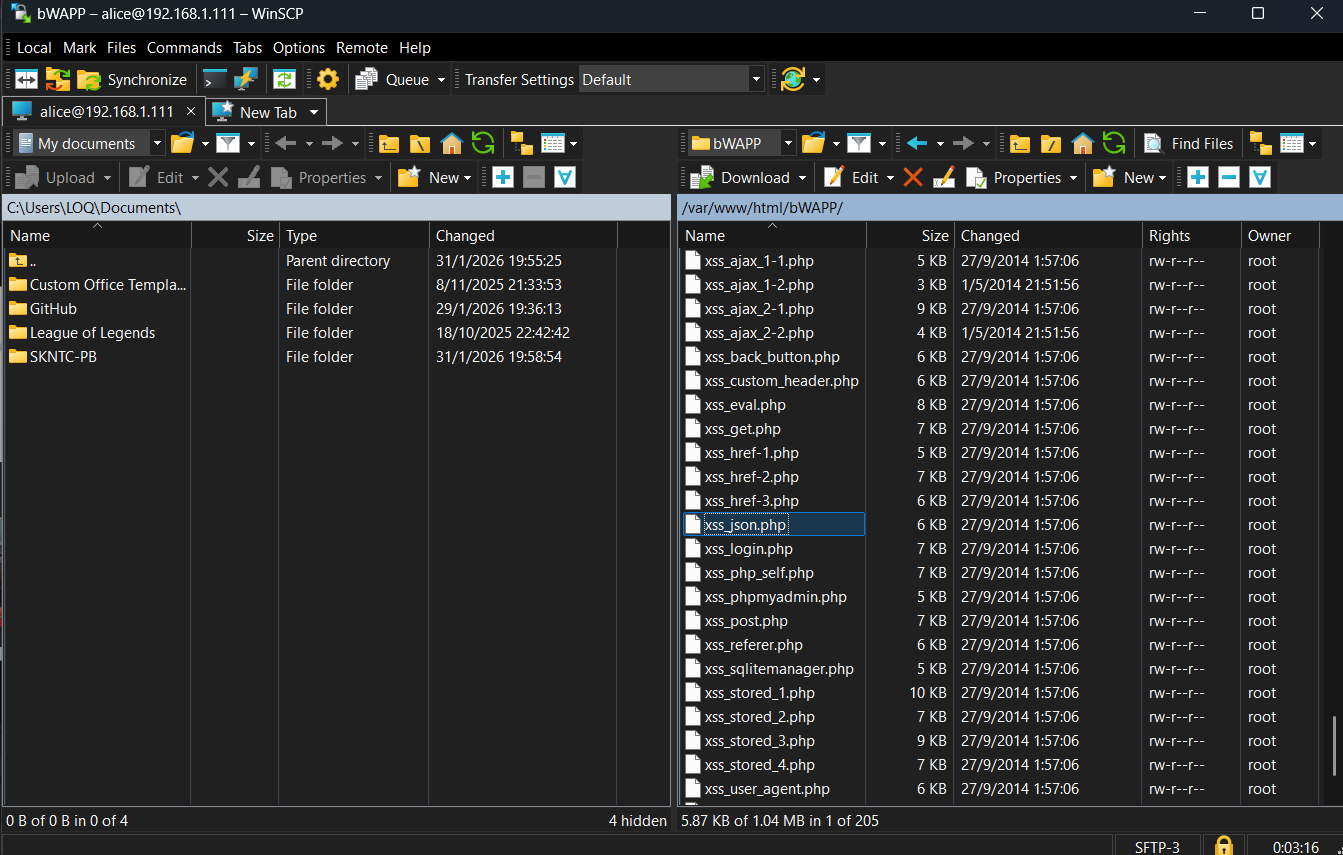Select the xss_stored_1.php file

pyautogui.click(x=759, y=693)
